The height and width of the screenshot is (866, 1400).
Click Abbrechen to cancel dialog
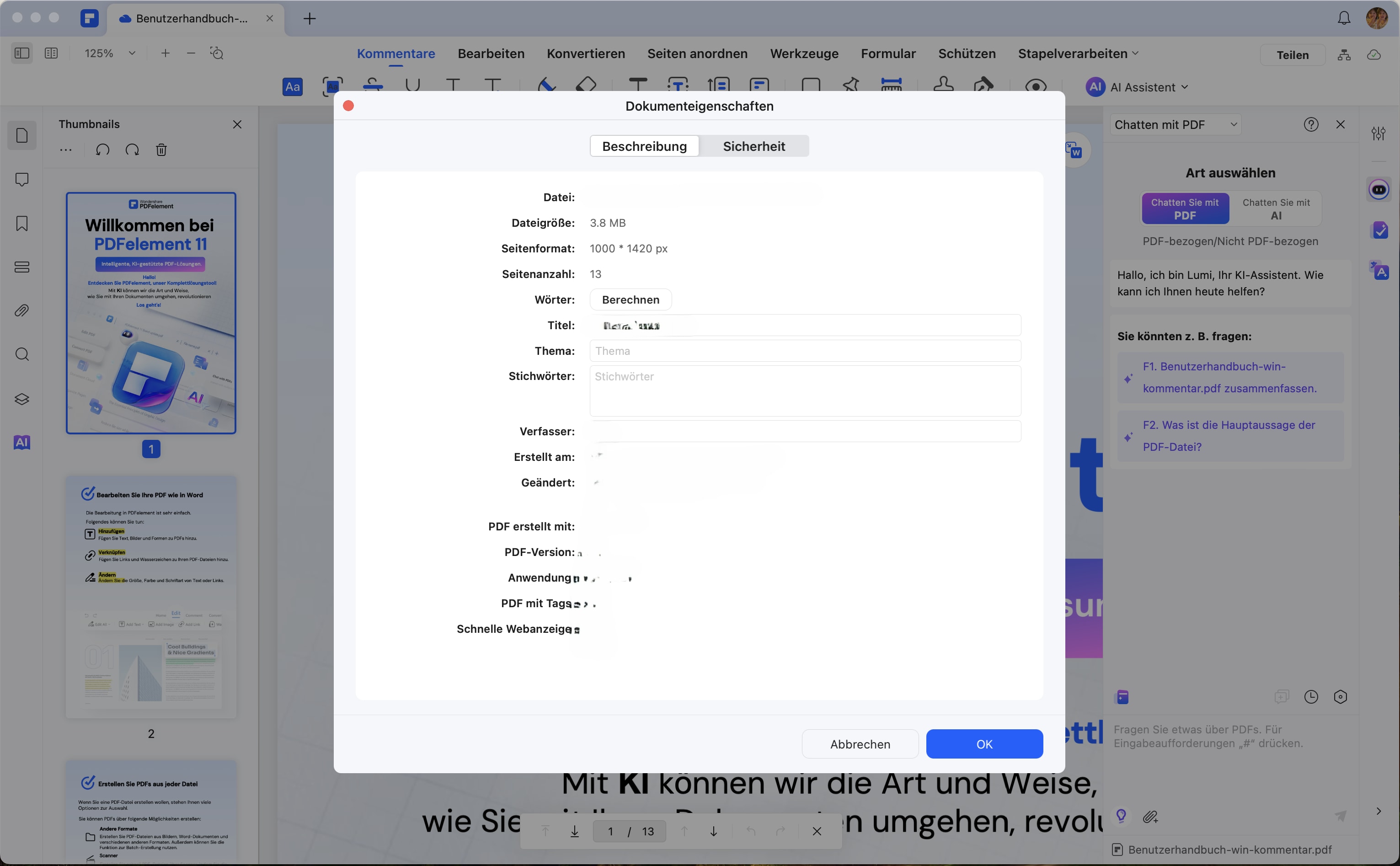pos(860,744)
